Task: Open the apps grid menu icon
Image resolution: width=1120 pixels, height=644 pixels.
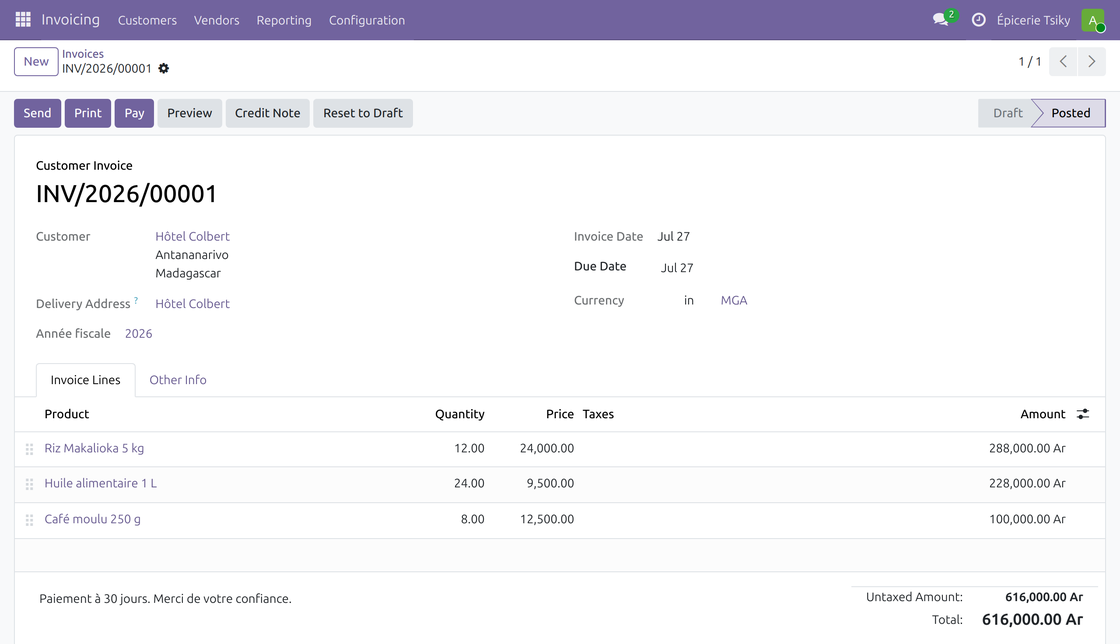Action: (x=23, y=19)
